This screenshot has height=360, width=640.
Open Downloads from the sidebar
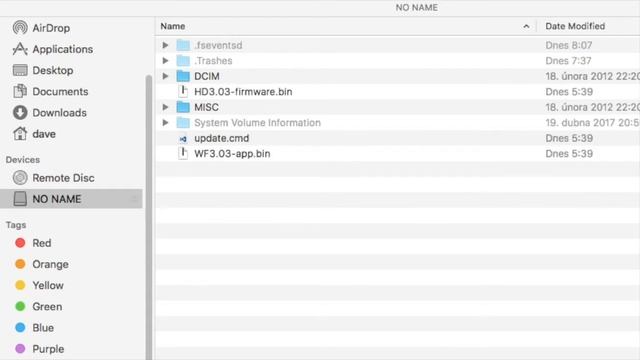(x=60, y=113)
